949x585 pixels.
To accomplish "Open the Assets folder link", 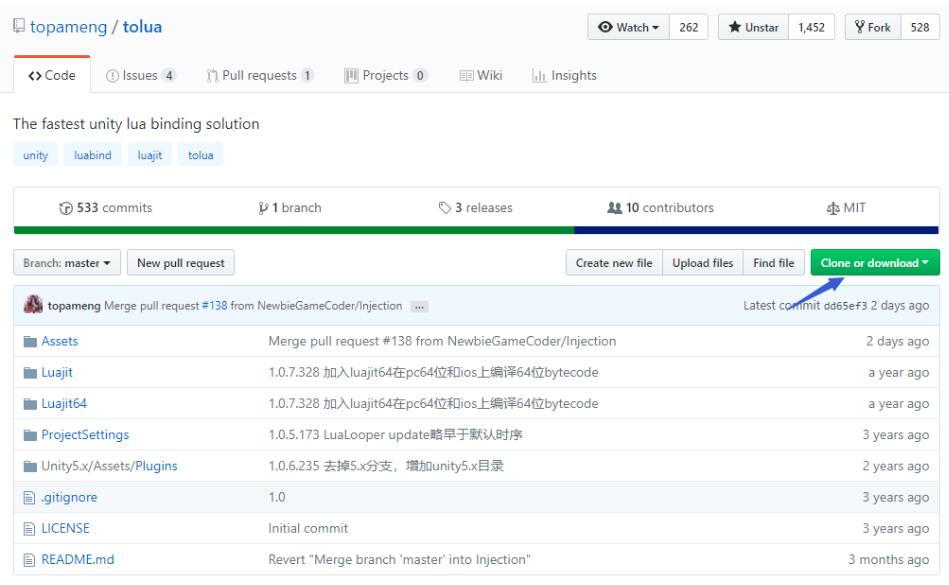I will (x=59, y=341).
